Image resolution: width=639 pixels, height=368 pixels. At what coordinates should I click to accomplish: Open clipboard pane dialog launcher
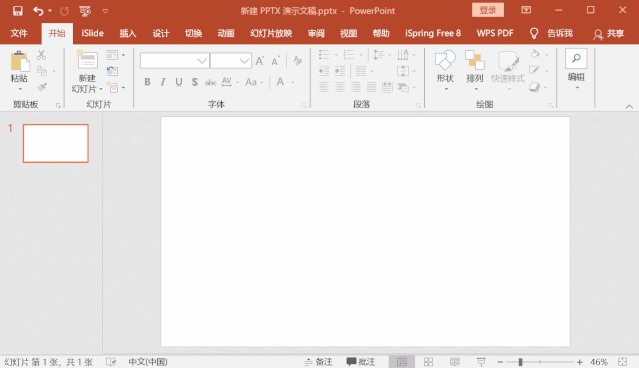[58, 106]
